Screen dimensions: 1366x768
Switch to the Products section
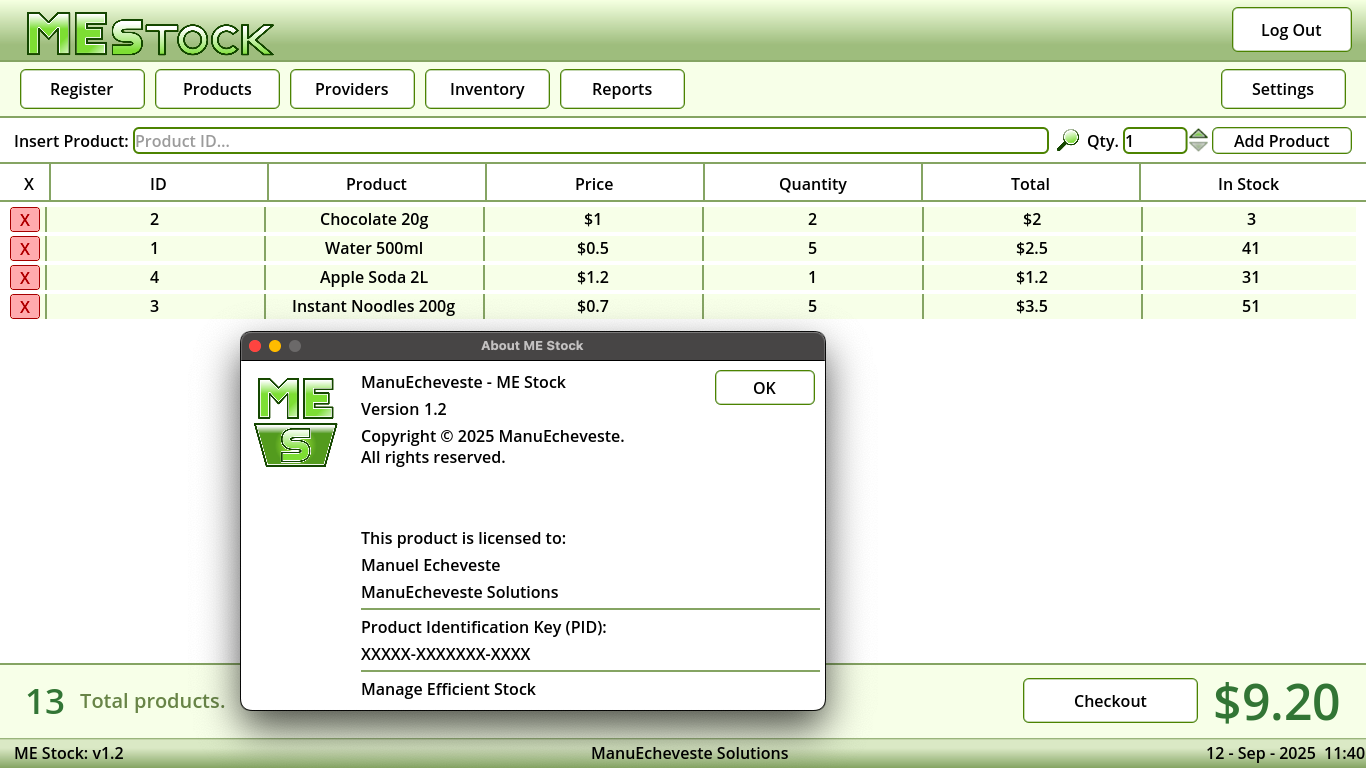(217, 89)
